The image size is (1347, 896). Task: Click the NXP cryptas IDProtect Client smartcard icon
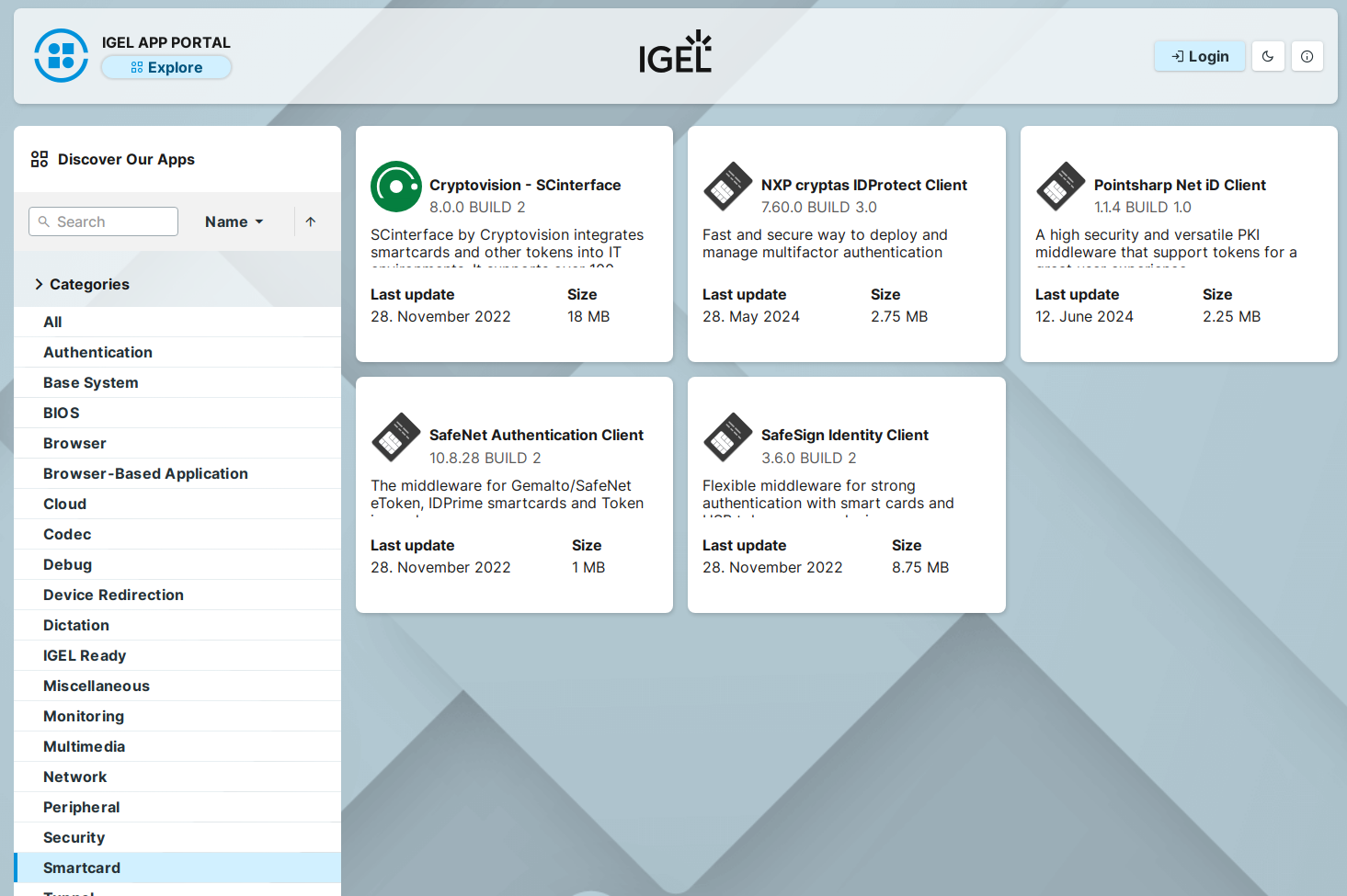click(x=727, y=186)
